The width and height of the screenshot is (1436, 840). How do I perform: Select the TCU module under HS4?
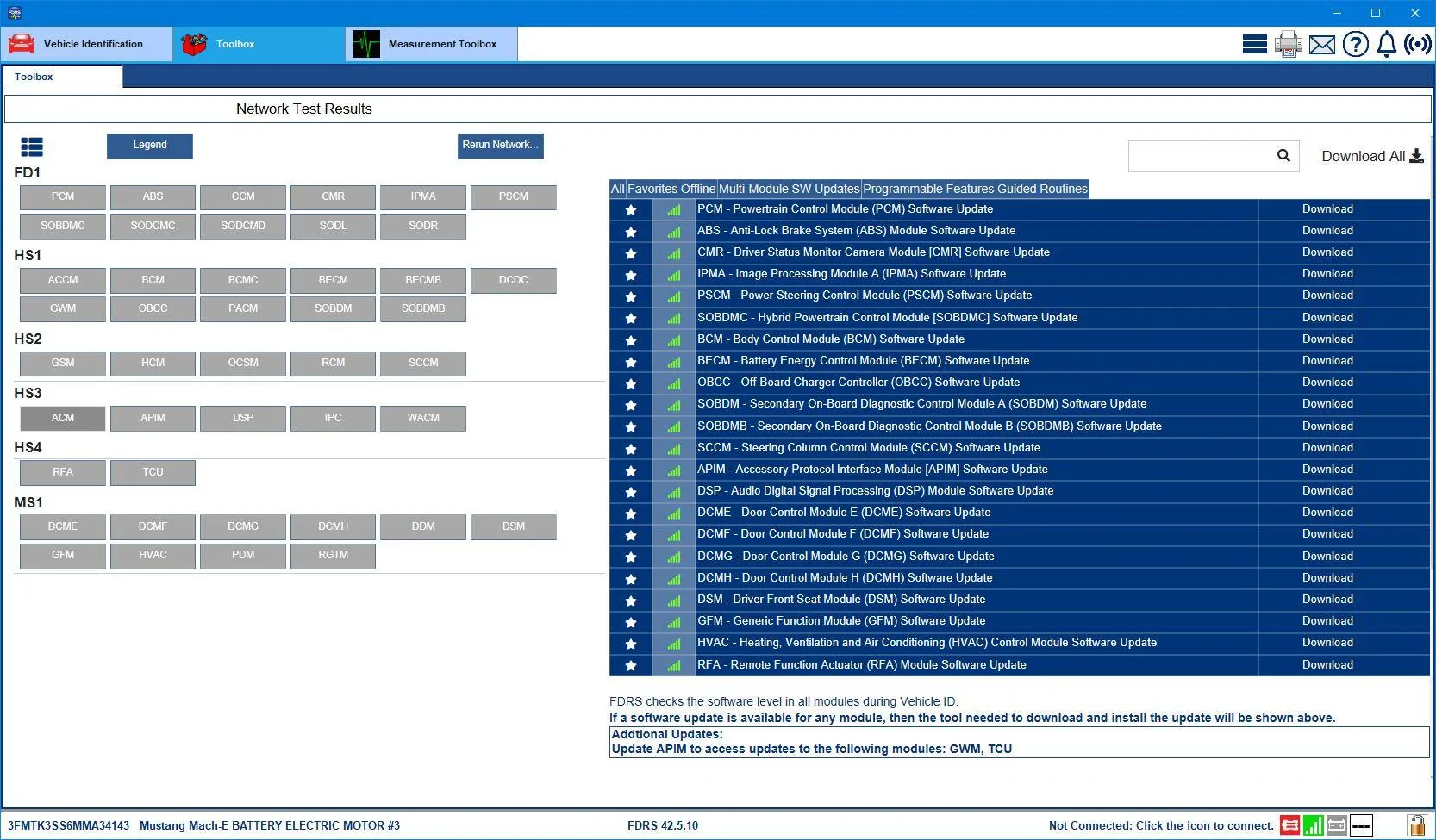[x=153, y=472]
